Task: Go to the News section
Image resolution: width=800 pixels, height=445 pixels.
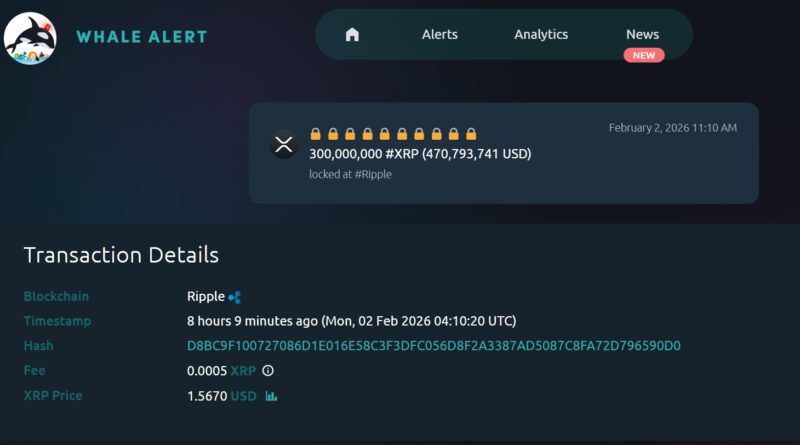Action: point(643,34)
